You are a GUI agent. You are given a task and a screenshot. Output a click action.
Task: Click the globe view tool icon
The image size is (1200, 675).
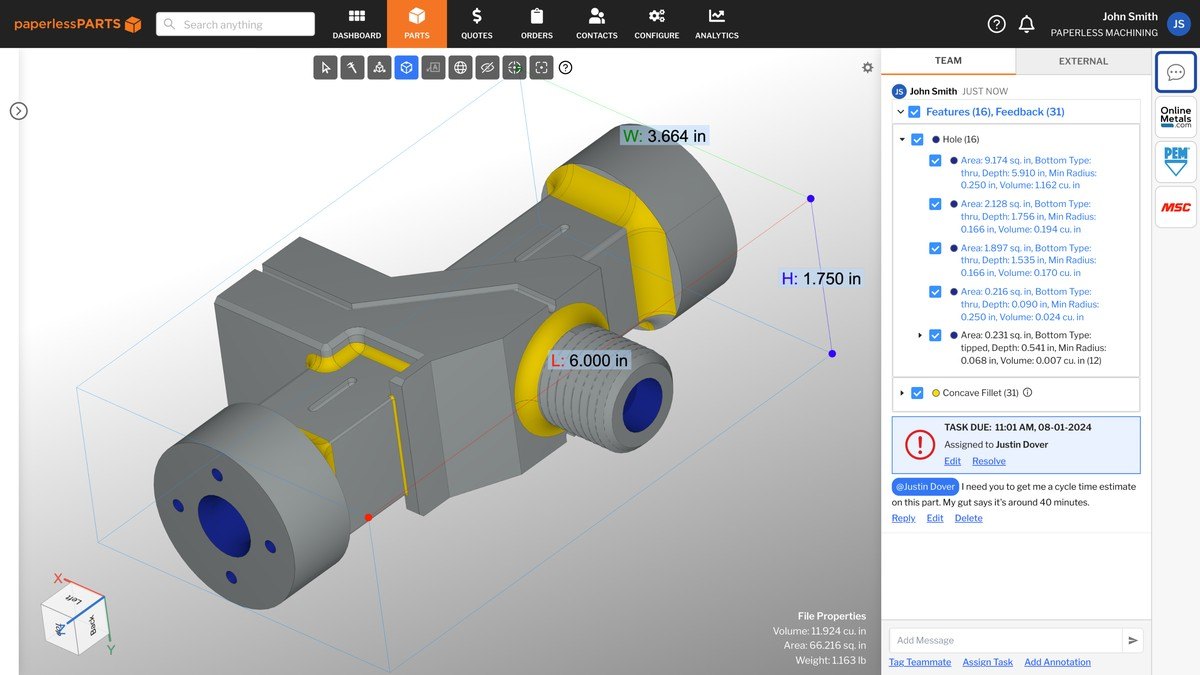pos(460,67)
